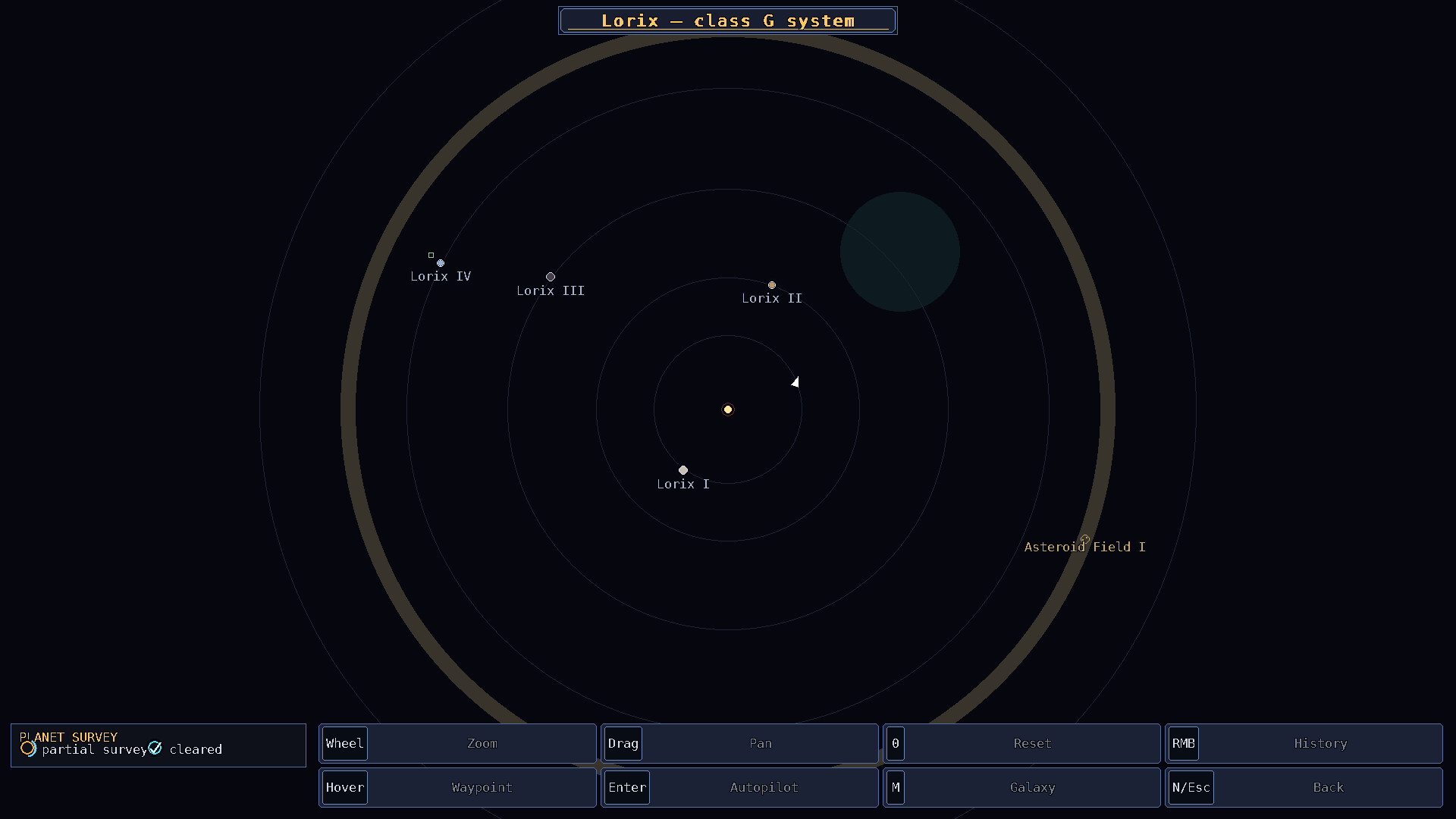Click the small square moon near Lorix IV
The image size is (1456, 819).
coord(431,256)
